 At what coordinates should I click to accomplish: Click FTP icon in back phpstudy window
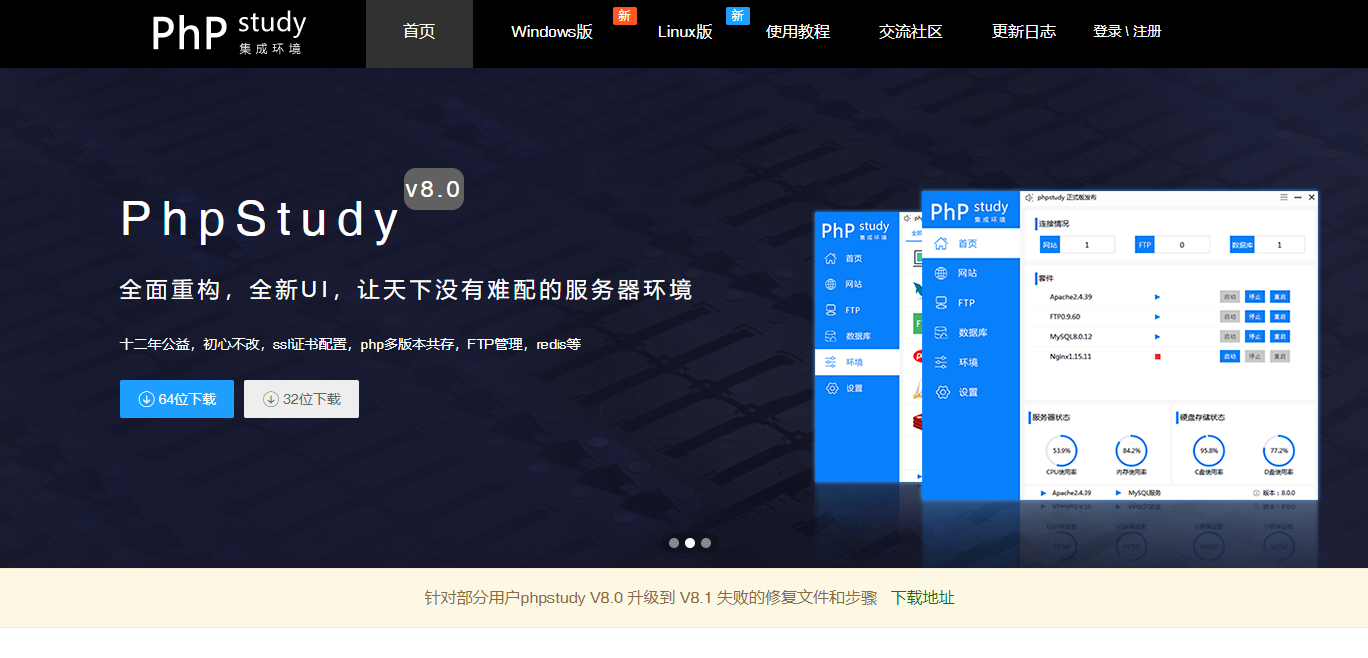[x=830, y=310]
